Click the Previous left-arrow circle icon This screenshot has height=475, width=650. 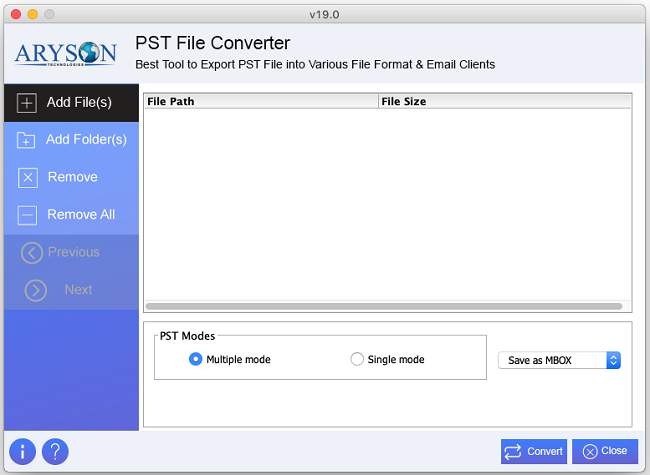(x=32, y=253)
